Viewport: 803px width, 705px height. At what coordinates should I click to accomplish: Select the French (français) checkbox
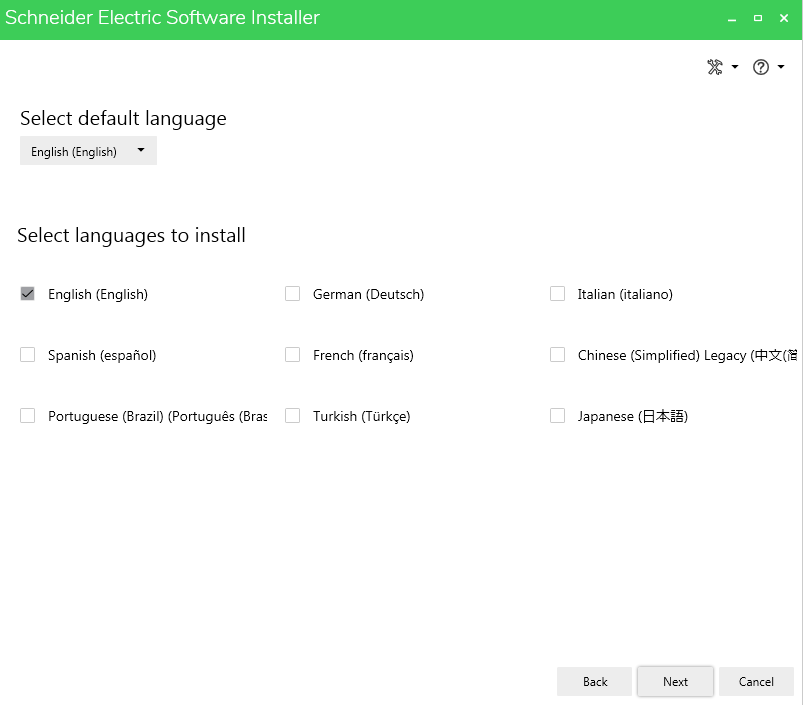(x=292, y=355)
